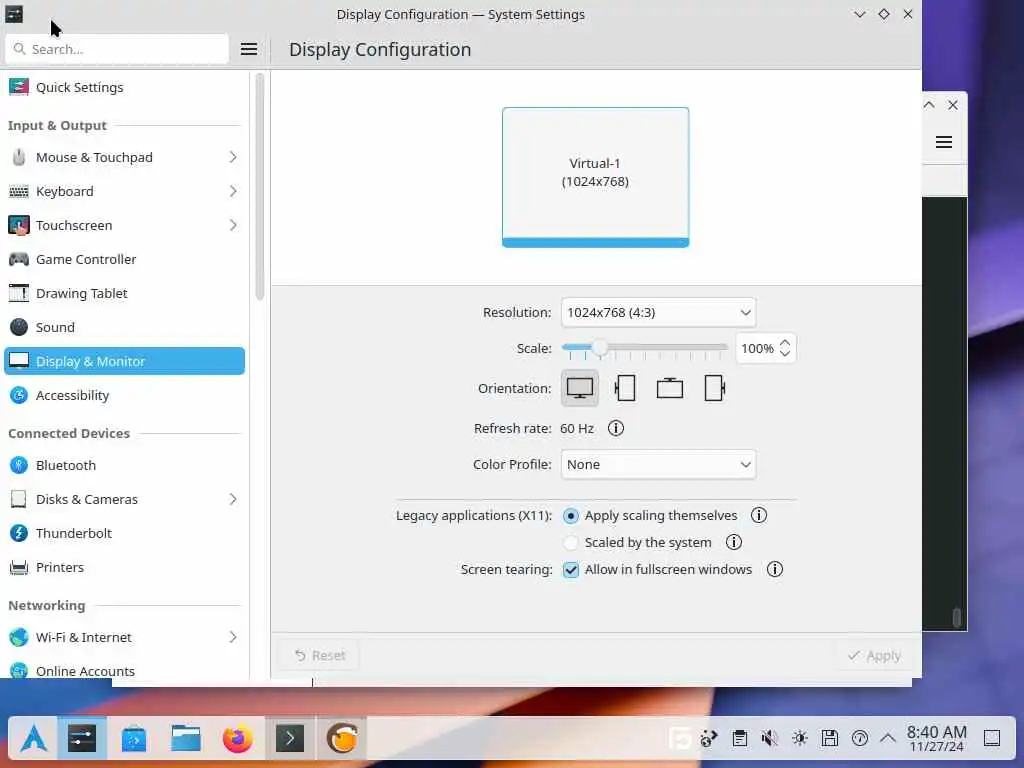This screenshot has height=768, width=1024.
Task: Open the Color Profile dropdown
Action: pos(658,464)
